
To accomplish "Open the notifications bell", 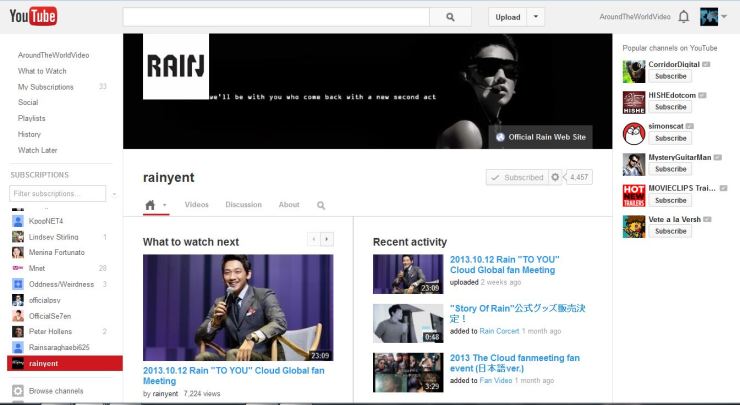I will point(684,17).
